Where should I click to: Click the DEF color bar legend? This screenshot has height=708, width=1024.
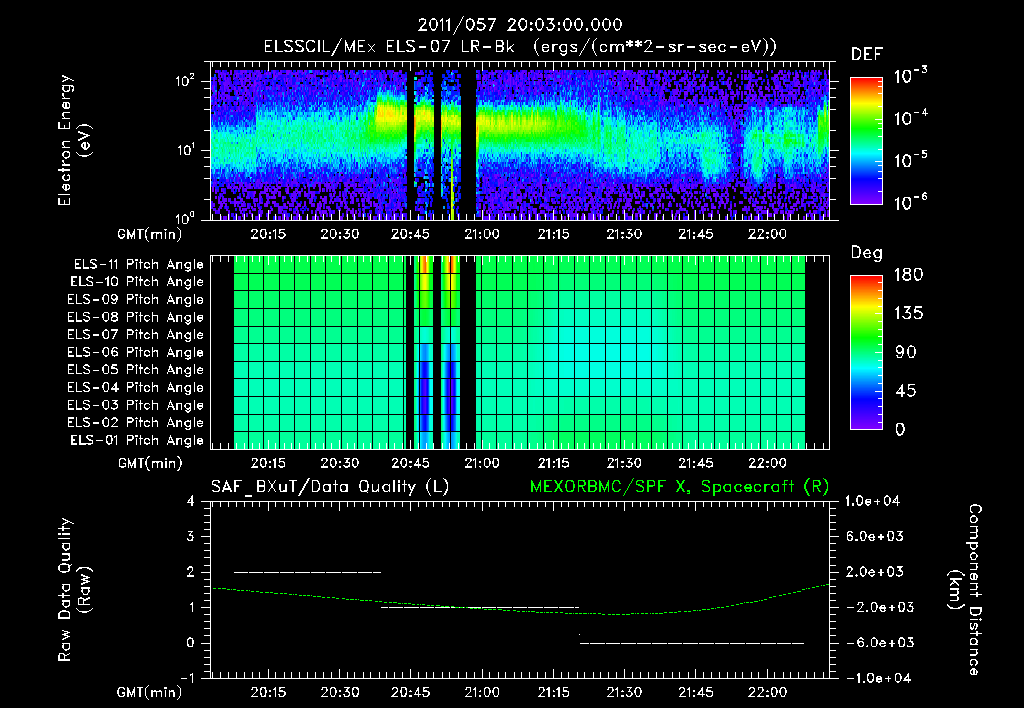tap(866, 140)
